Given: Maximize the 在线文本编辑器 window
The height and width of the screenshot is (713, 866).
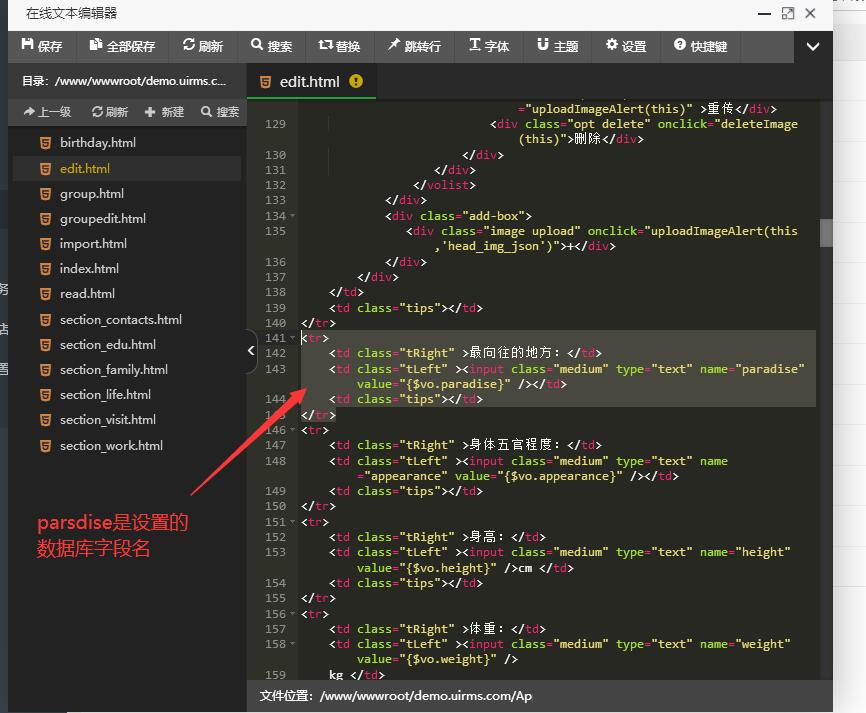Looking at the screenshot, I should click(x=788, y=13).
